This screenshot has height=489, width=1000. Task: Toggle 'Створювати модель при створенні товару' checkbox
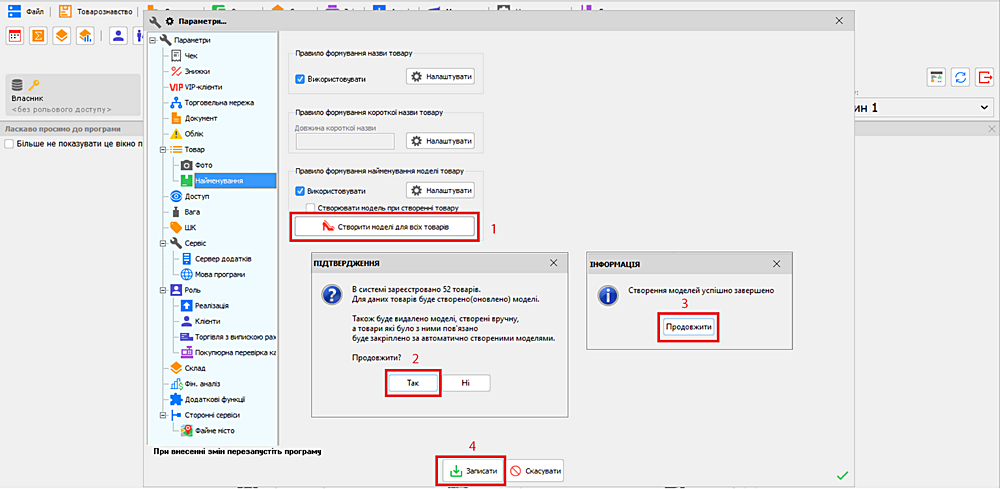click(x=311, y=208)
